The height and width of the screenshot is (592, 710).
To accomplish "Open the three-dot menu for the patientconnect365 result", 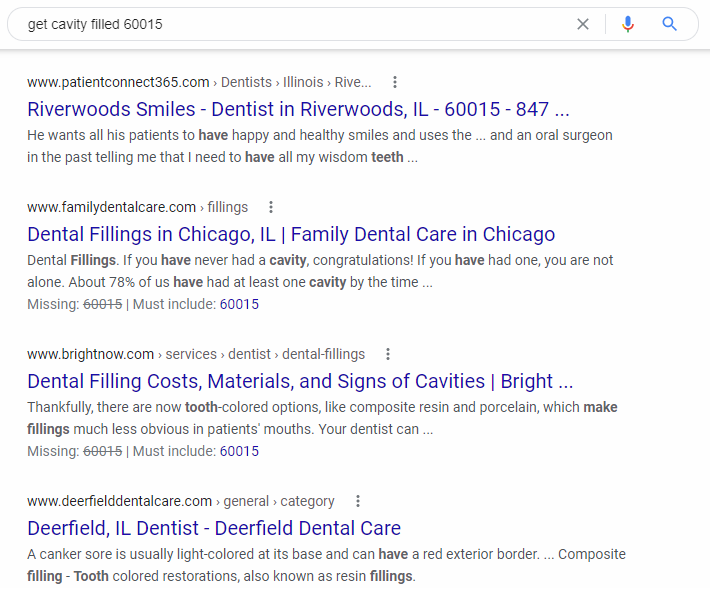I will (x=395, y=82).
